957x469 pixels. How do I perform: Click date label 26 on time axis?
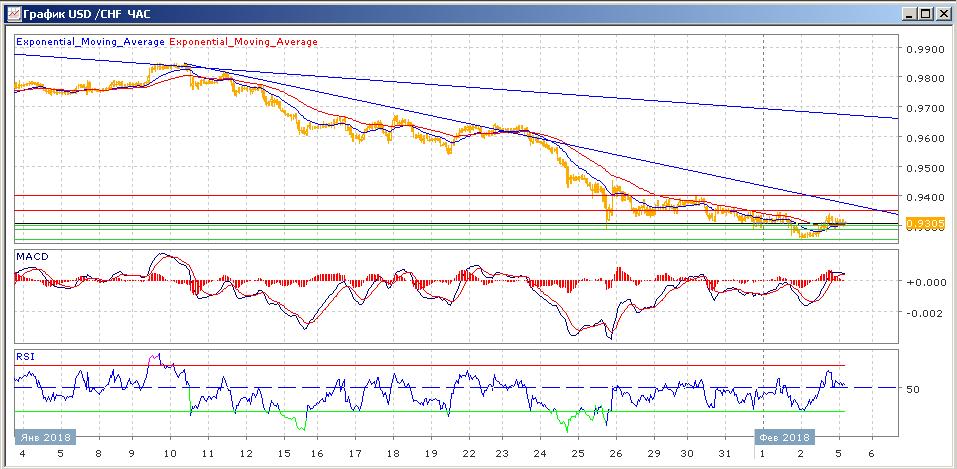coord(616,454)
